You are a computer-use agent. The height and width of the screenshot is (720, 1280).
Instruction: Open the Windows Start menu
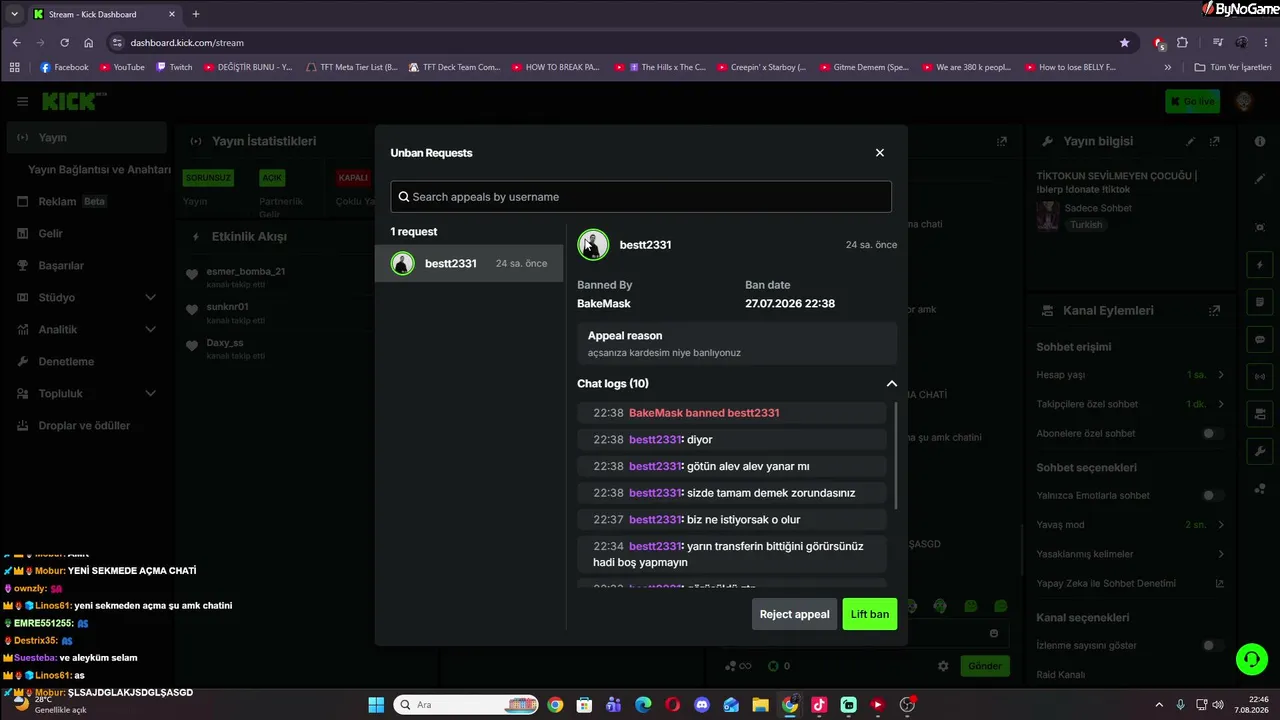376,705
